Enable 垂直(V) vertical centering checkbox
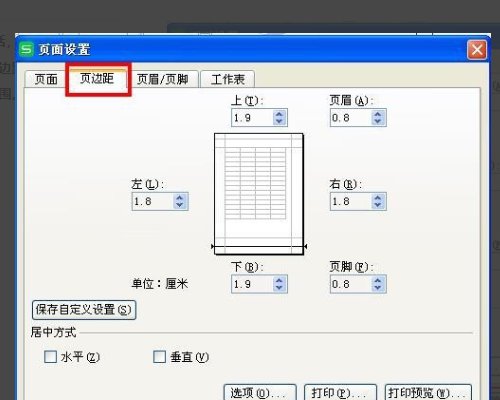The image size is (500, 400). (159, 357)
